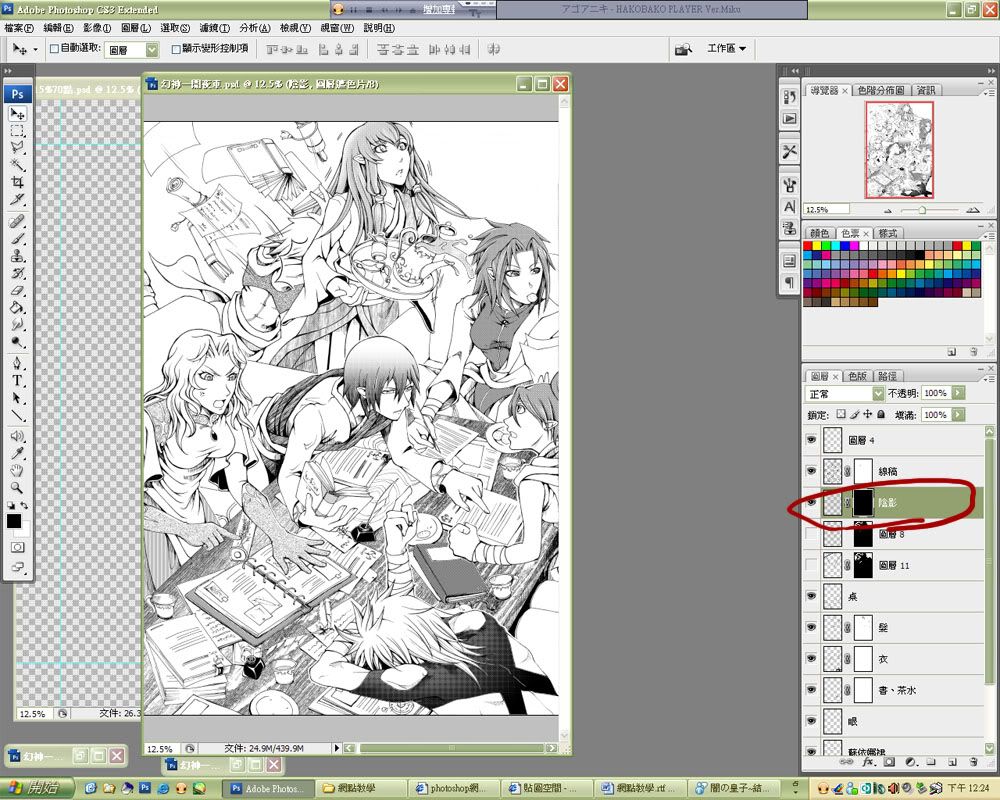Click the Quick Mask mode icon
This screenshot has width=1000, height=800.
(x=17, y=547)
